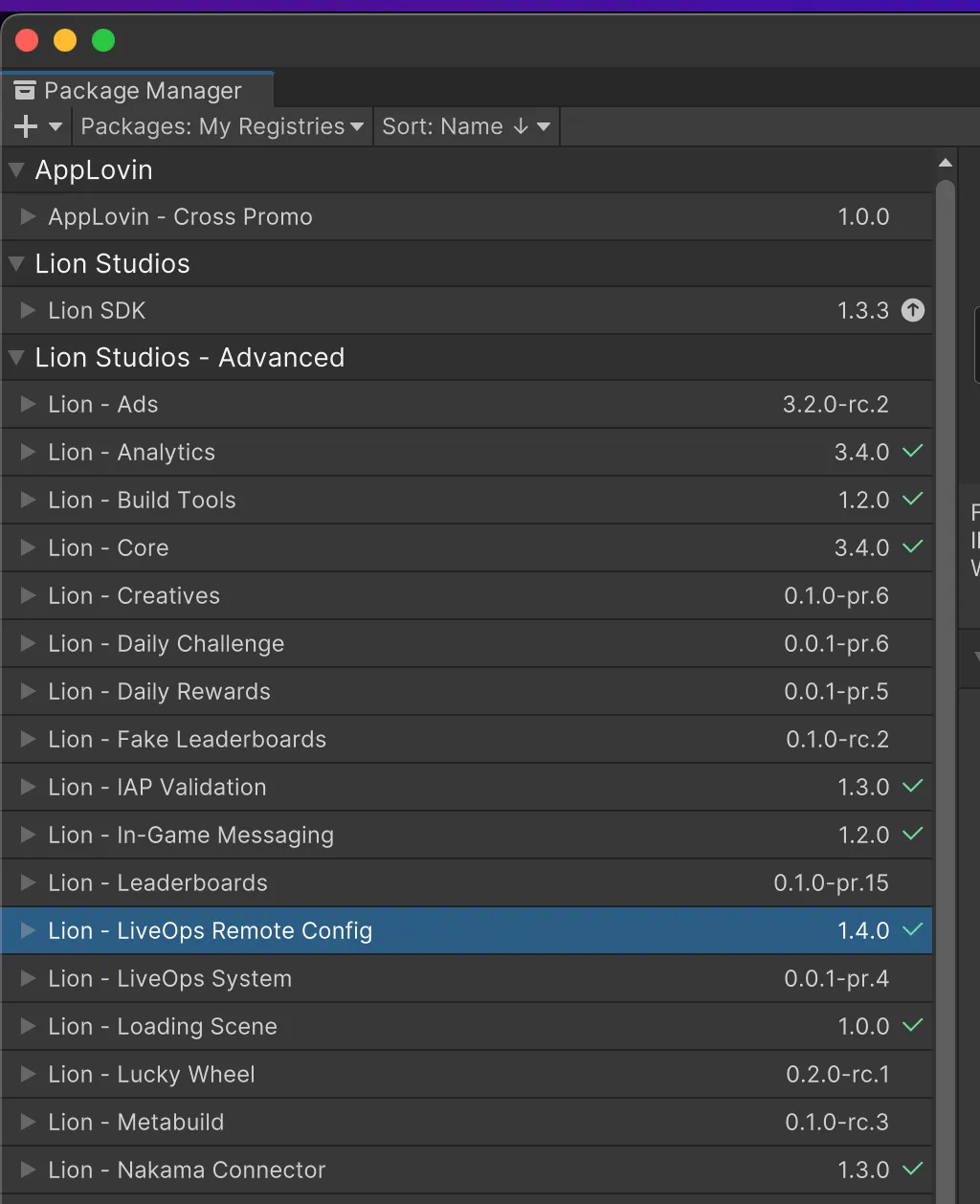Viewport: 980px width, 1204px height.
Task: Expand AppLovin - Cross Promo versions
Action: (x=29, y=217)
